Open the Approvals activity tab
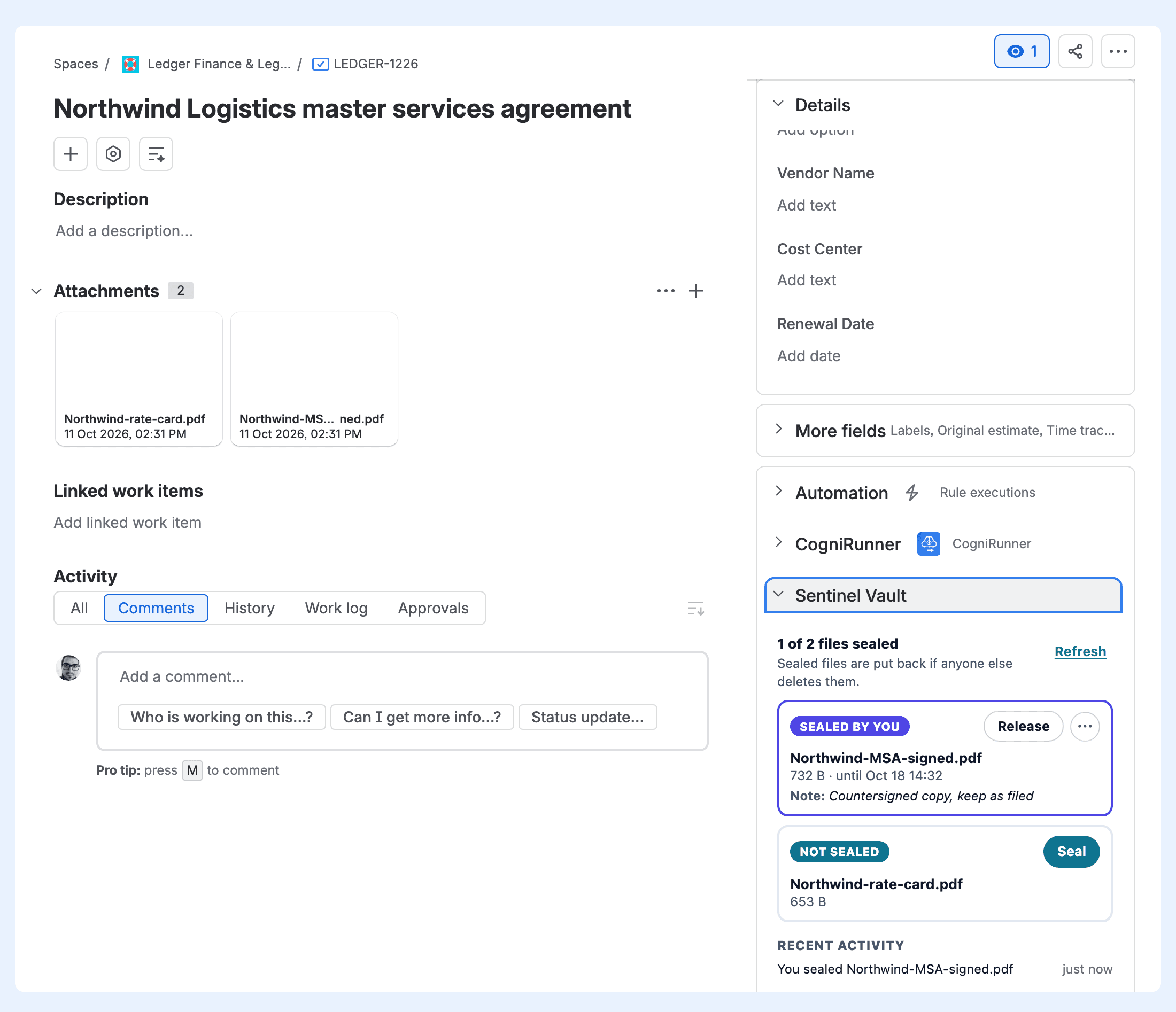1176x1012 pixels. coord(434,608)
